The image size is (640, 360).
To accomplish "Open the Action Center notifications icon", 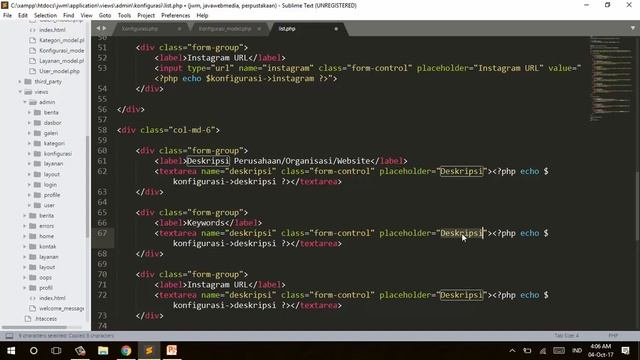I will 625,351.
